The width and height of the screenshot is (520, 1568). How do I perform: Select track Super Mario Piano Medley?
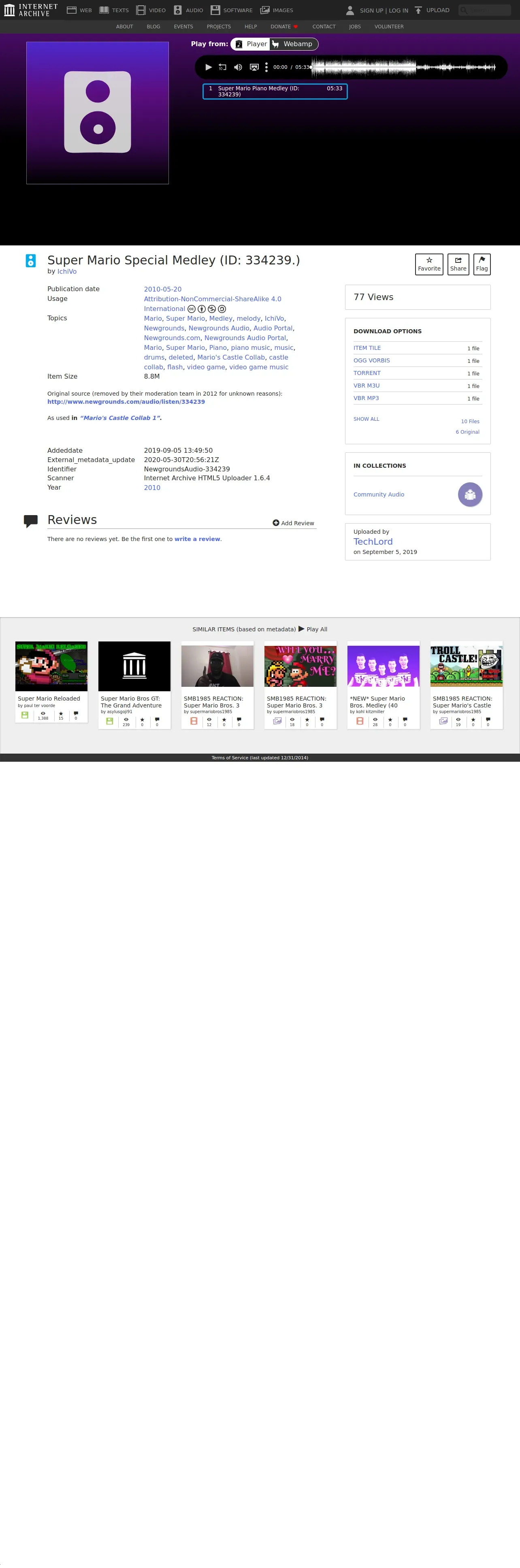click(275, 91)
